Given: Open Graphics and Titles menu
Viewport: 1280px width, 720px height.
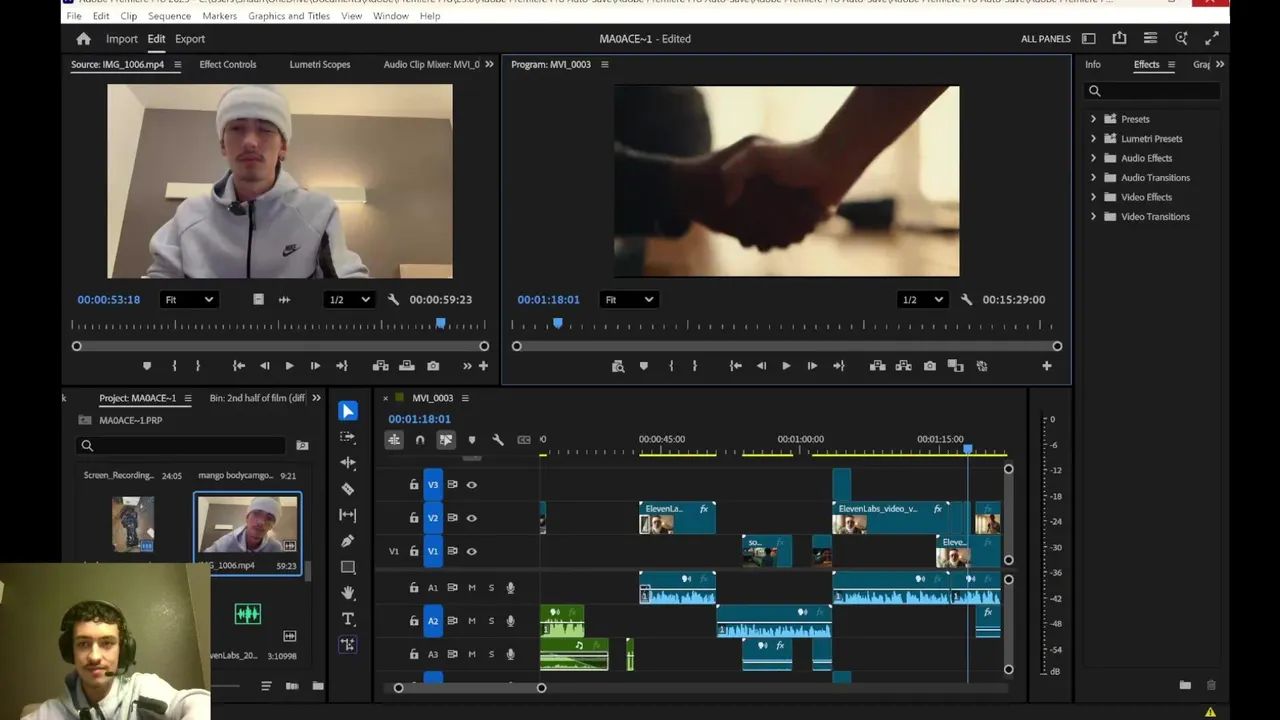Looking at the screenshot, I should pos(289,16).
